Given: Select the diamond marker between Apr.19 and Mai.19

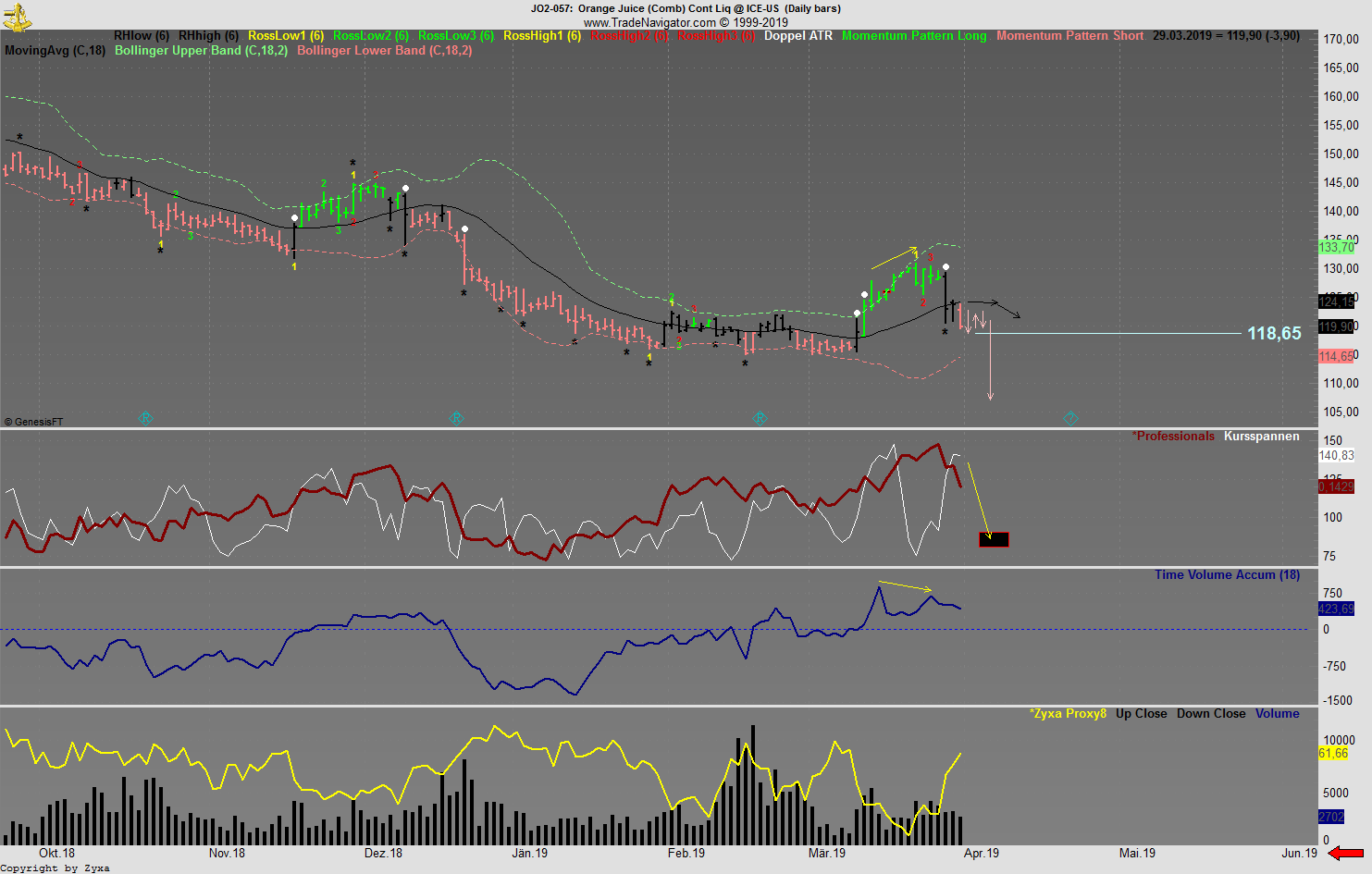Looking at the screenshot, I should [1070, 418].
